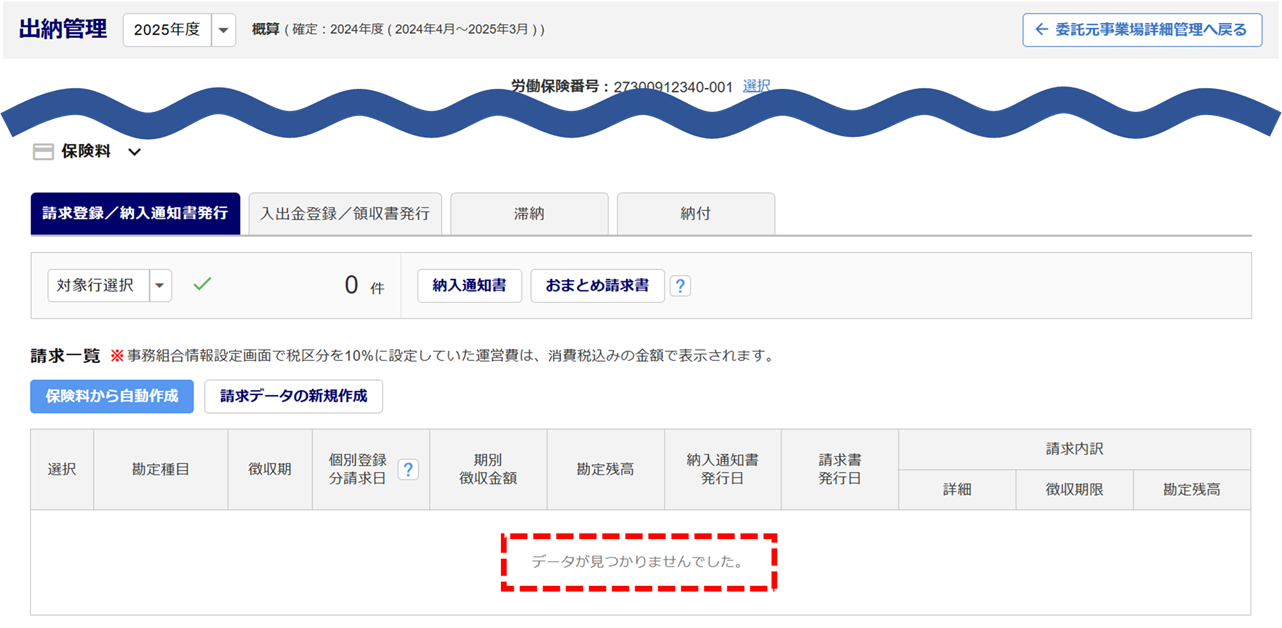Click the card icon beside 保険料
The width and height of the screenshot is (1282, 628).
(x=43, y=152)
